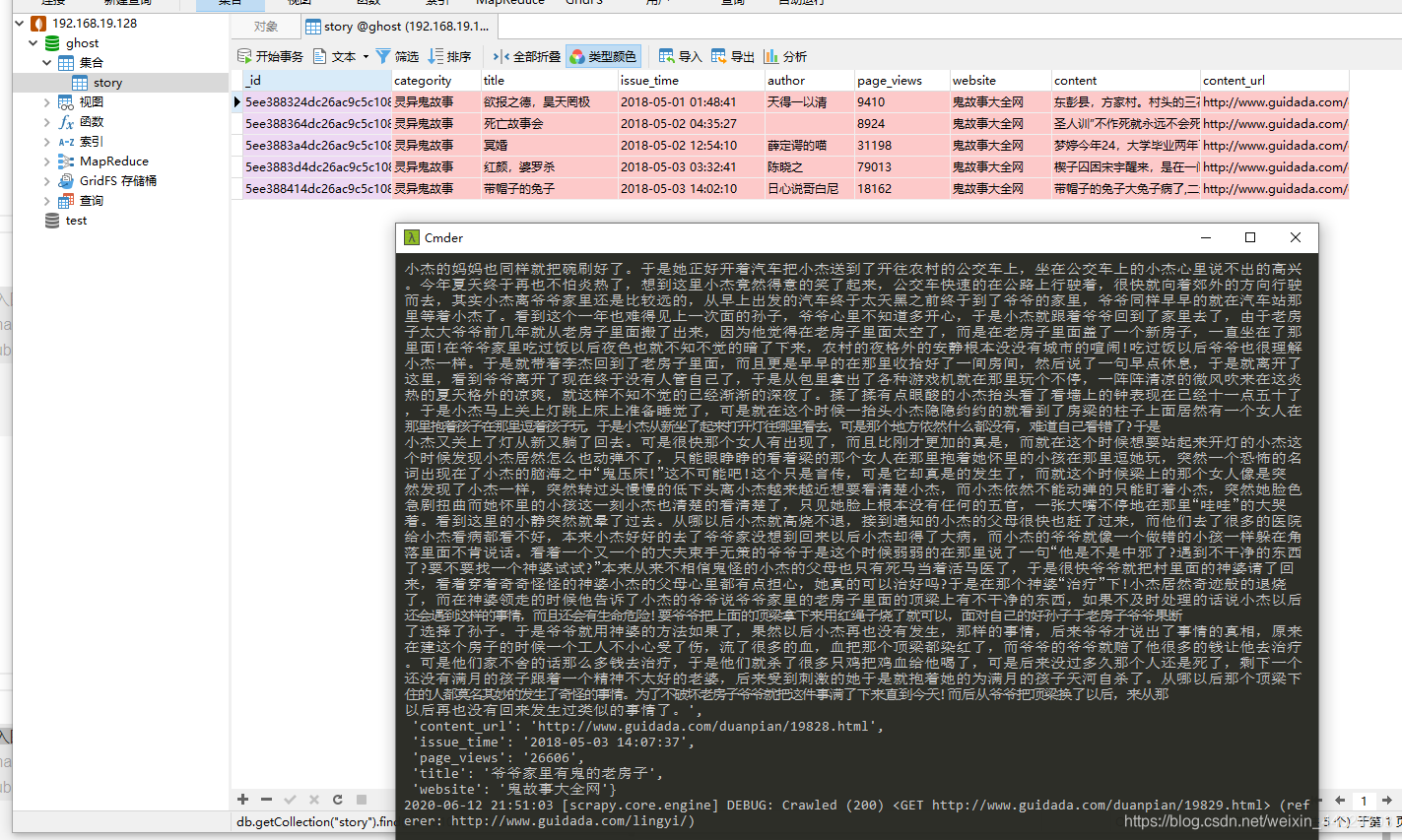Viewport: 1402px width, 840px height.
Task: Click the apply changes checkmark icon
Action: pos(290,800)
